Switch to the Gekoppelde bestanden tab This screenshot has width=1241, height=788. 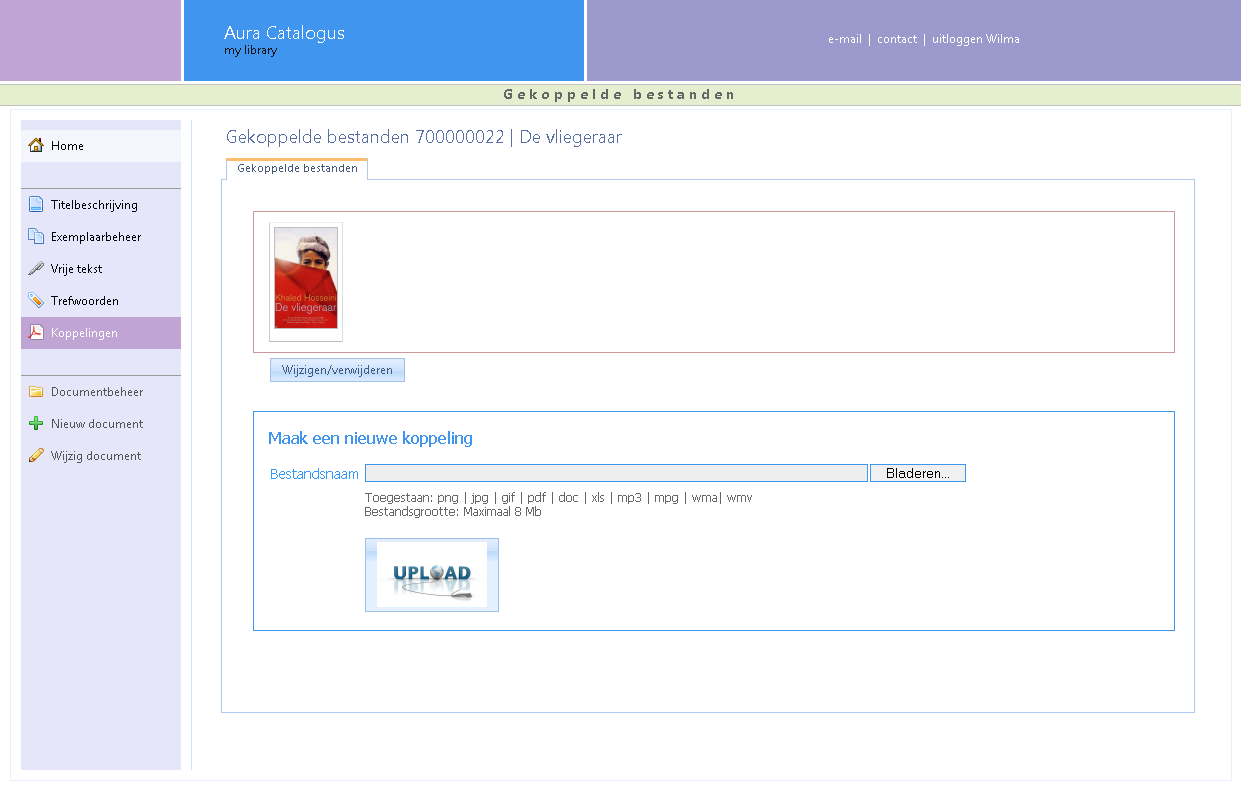point(297,169)
